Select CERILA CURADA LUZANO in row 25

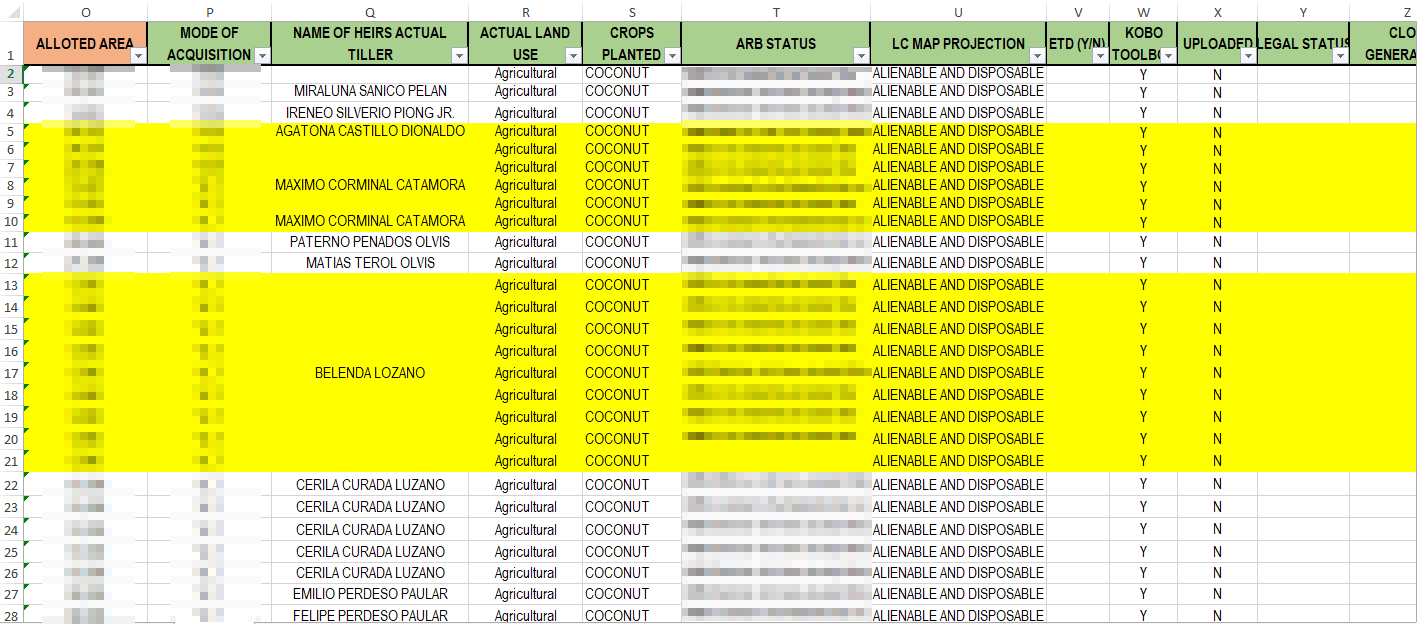[x=370, y=551]
